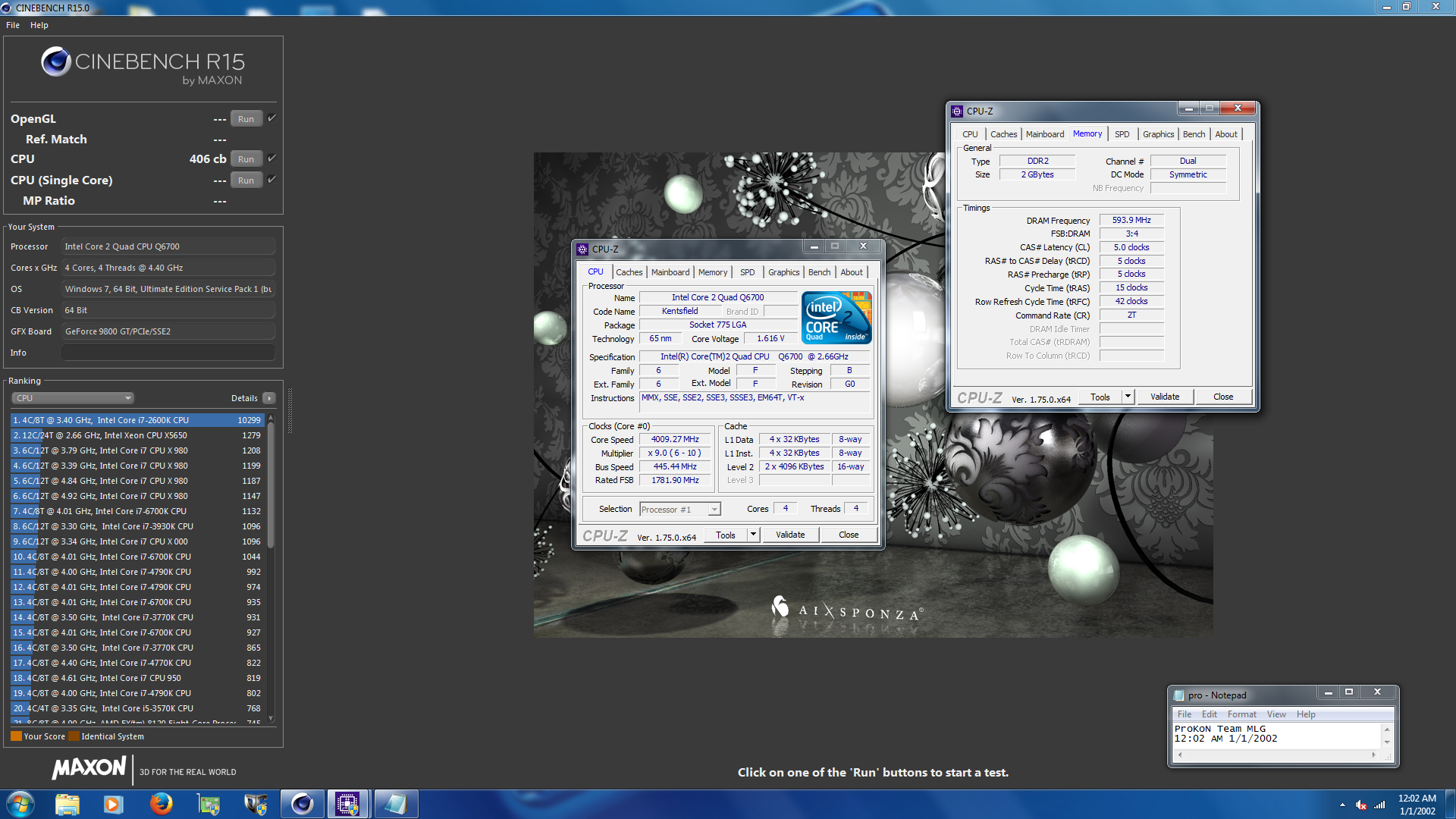Open Notepad Edit menu
1456x819 pixels.
(x=1209, y=714)
